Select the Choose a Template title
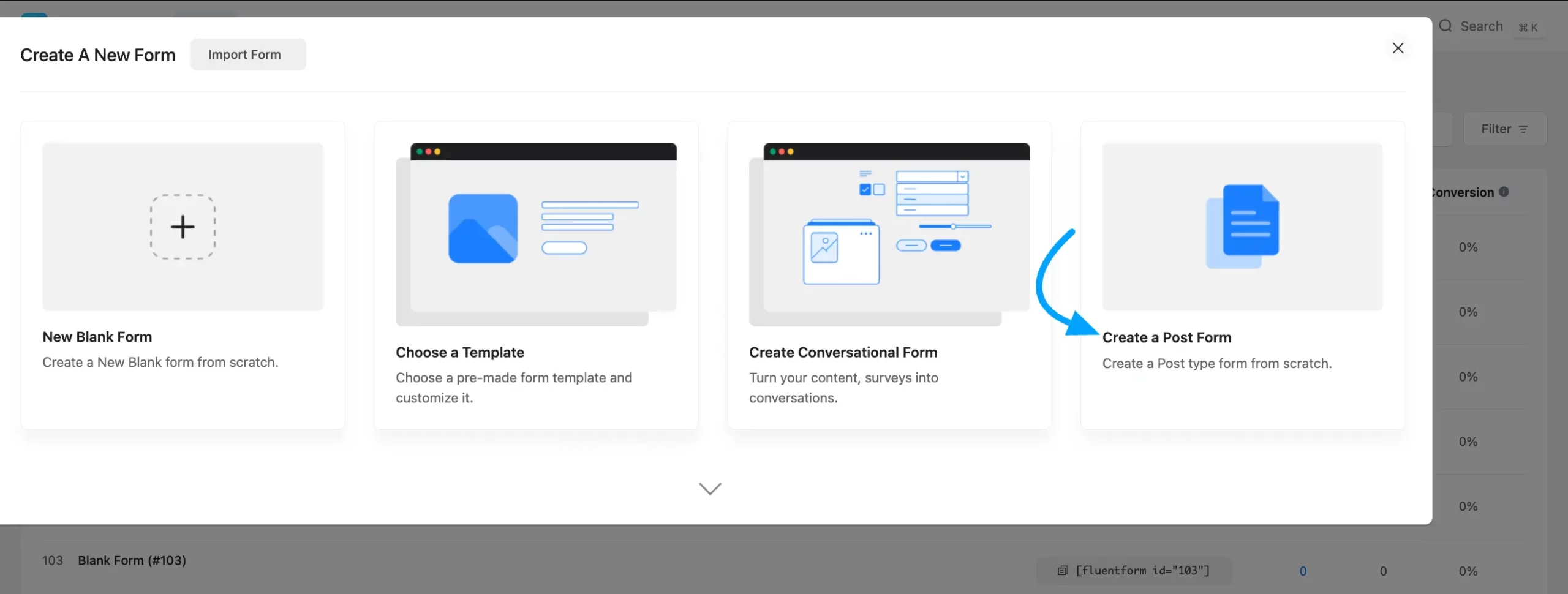The width and height of the screenshot is (1568, 594). (459, 352)
